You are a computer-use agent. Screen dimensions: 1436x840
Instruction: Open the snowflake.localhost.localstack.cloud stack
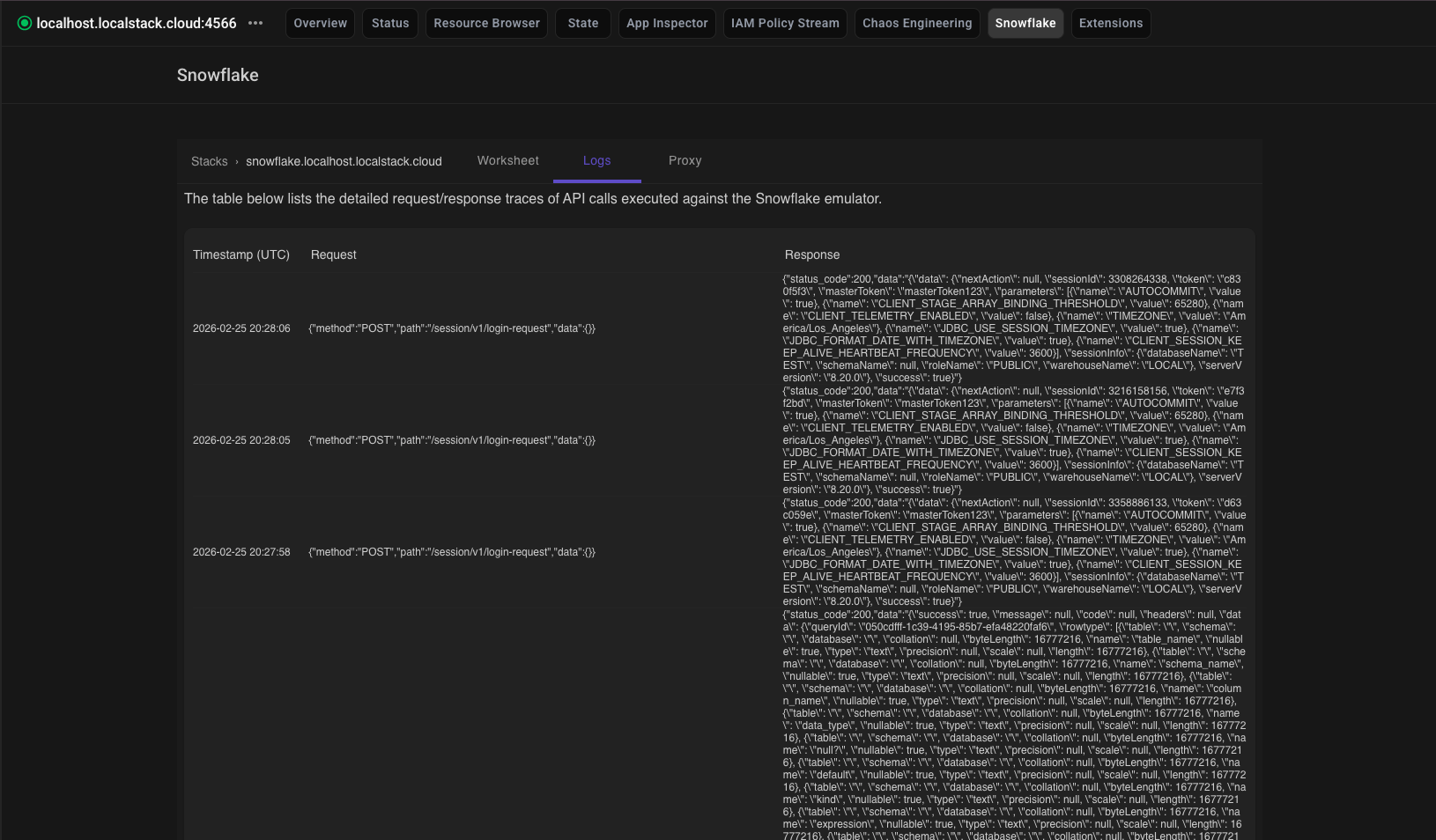tap(344, 161)
